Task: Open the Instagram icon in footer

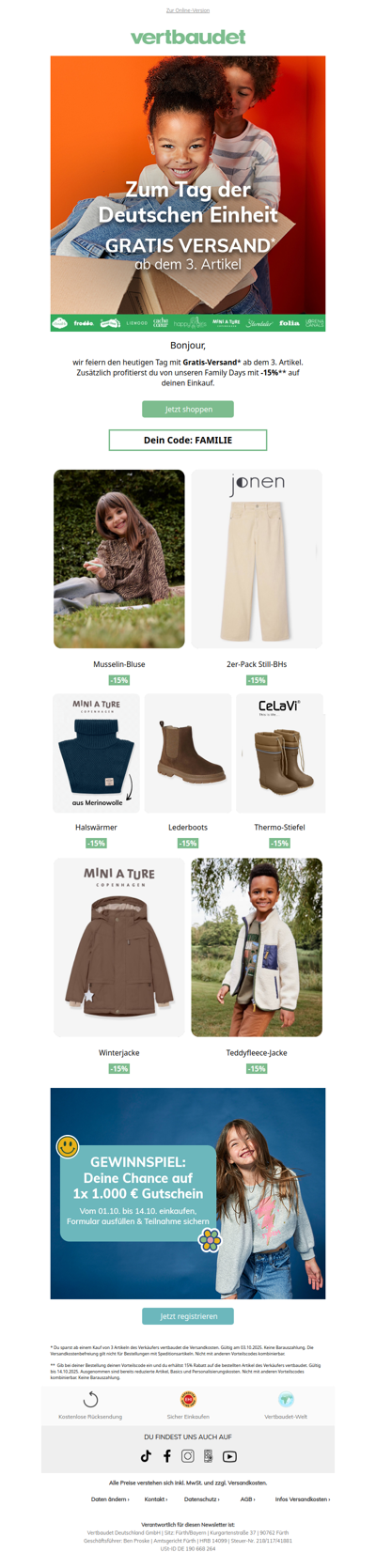Action: click(188, 1456)
